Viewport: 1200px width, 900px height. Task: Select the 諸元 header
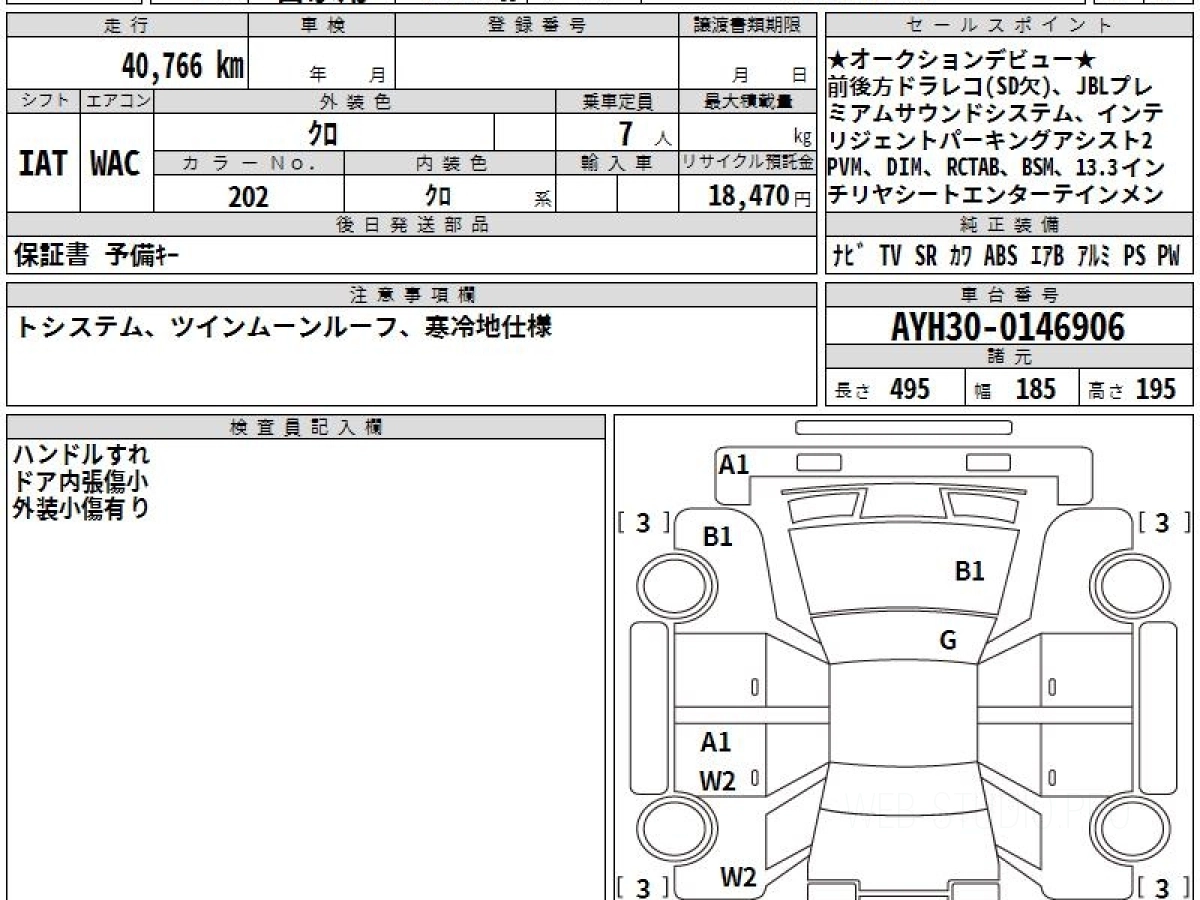click(x=1010, y=357)
